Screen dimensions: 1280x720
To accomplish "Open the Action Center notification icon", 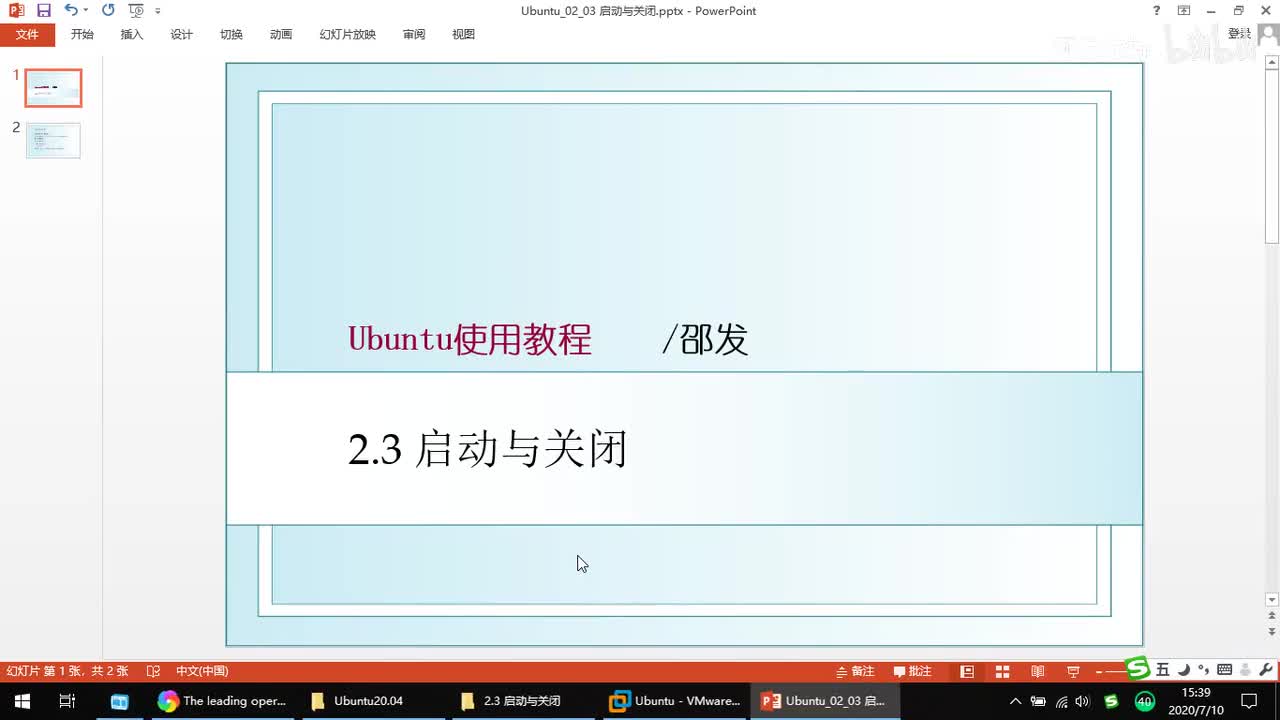I will click(1249, 701).
